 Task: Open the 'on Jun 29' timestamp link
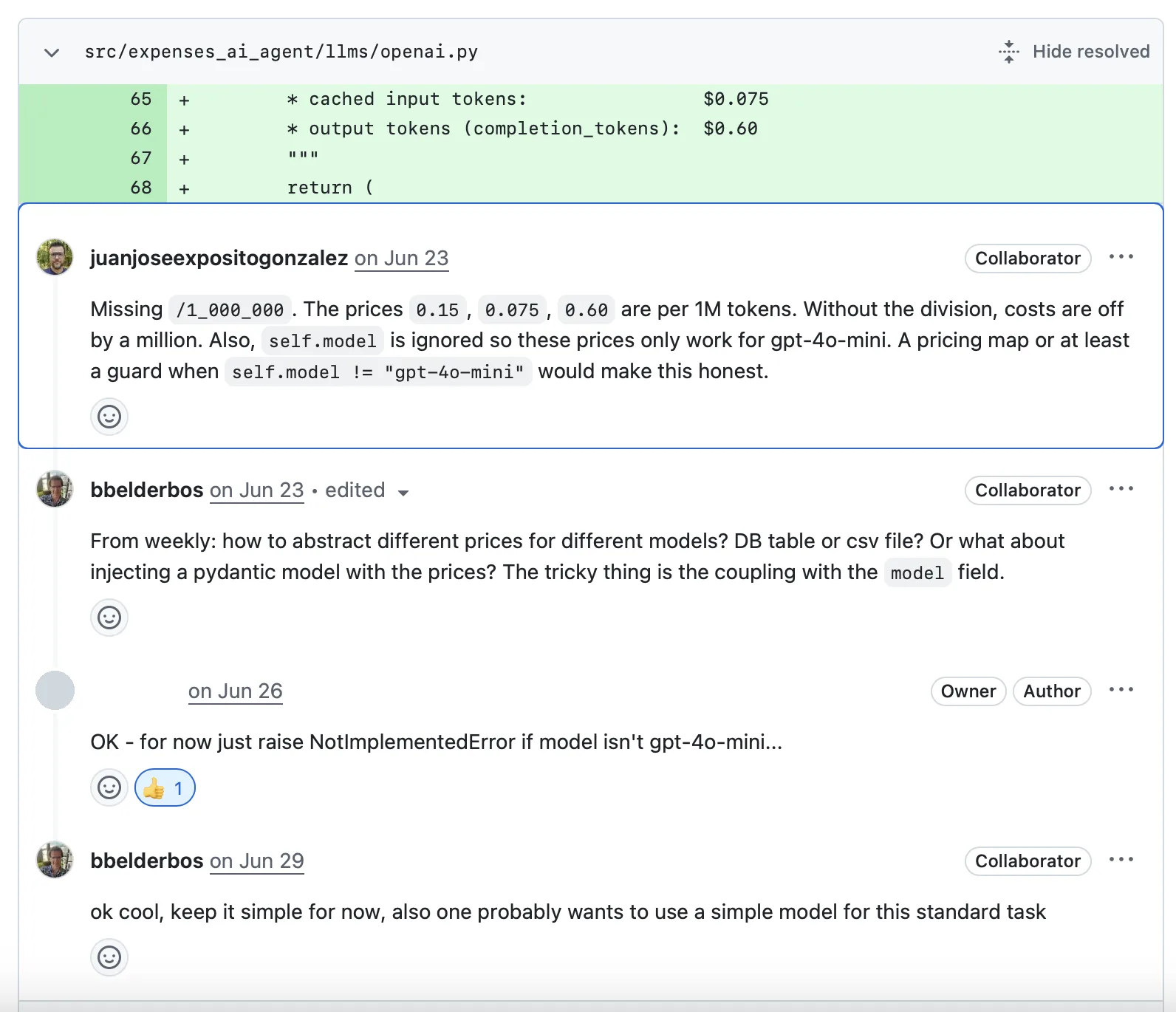tap(257, 861)
